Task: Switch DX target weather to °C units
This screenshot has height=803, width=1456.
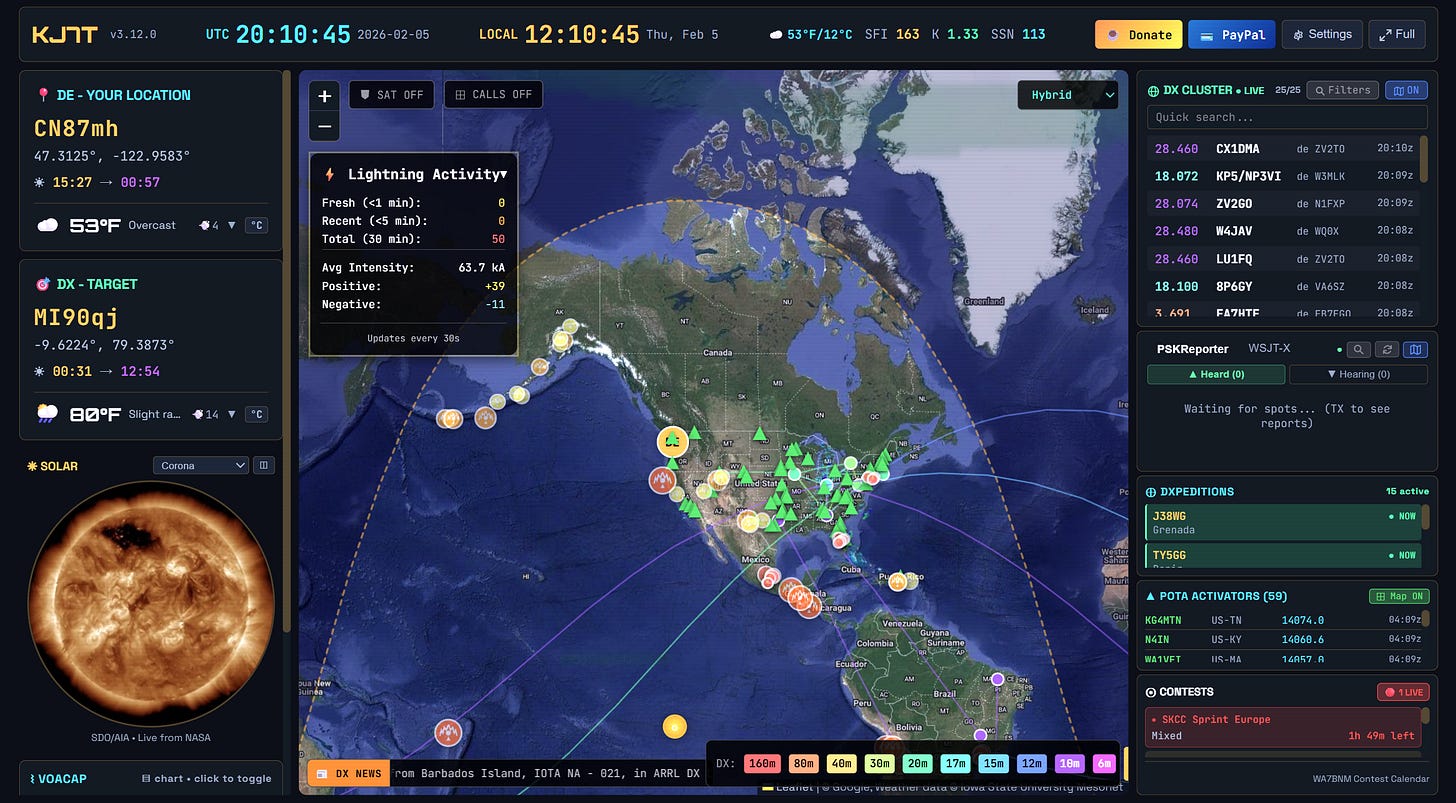Action: [257, 414]
